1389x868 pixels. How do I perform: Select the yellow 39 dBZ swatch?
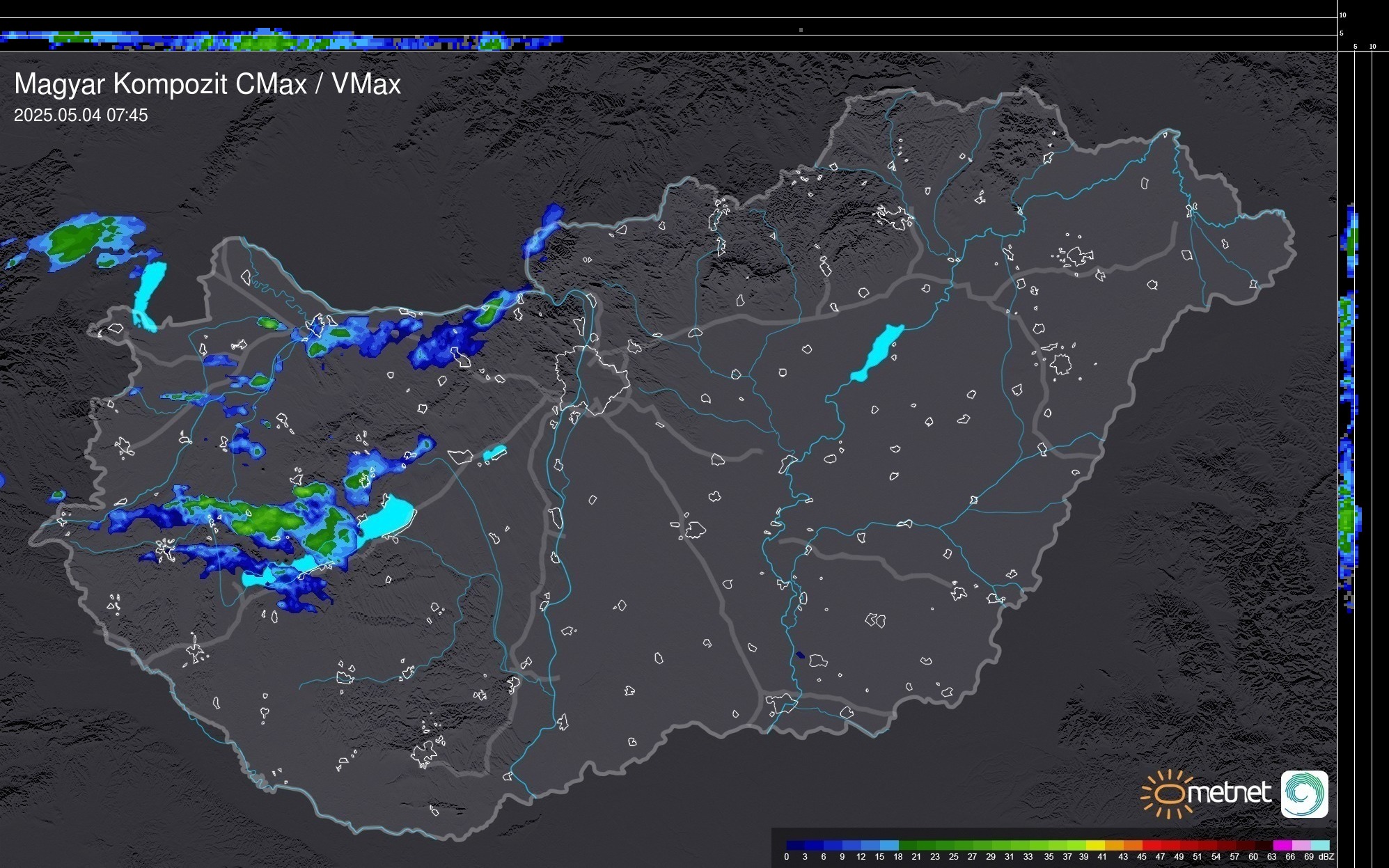click(x=1094, y=845)
